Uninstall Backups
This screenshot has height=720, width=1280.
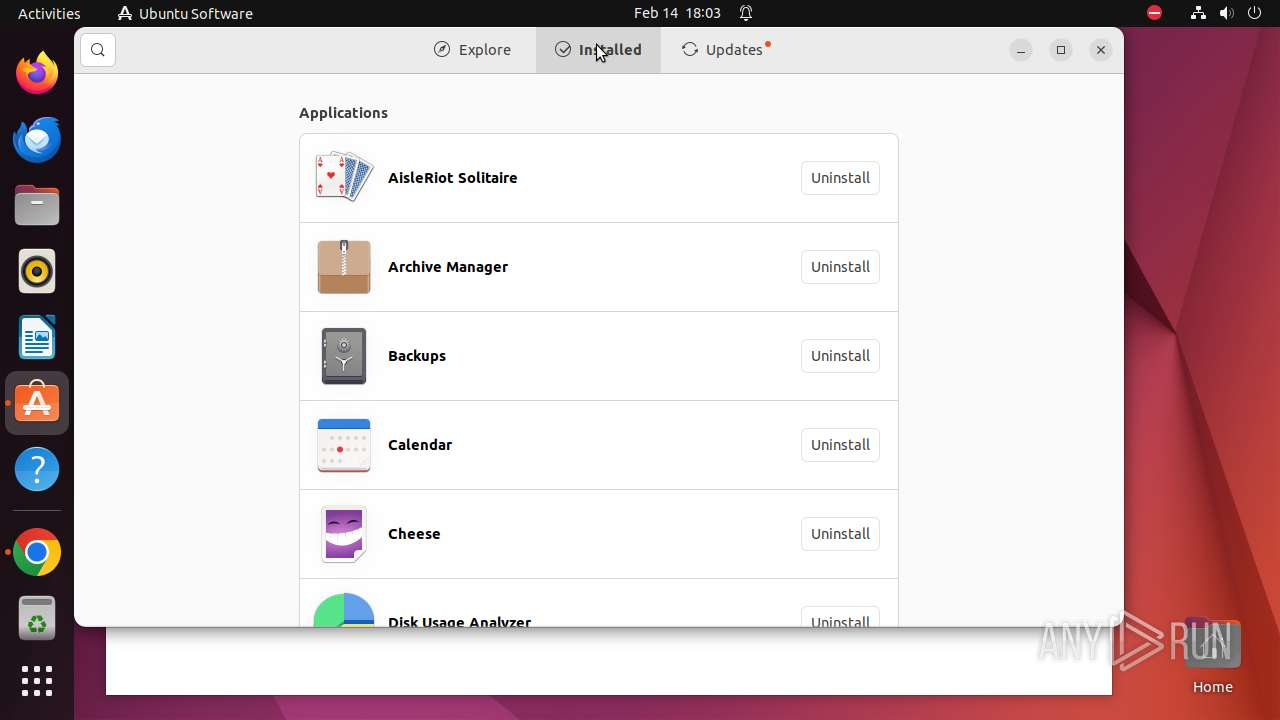[x=840, y=356]
